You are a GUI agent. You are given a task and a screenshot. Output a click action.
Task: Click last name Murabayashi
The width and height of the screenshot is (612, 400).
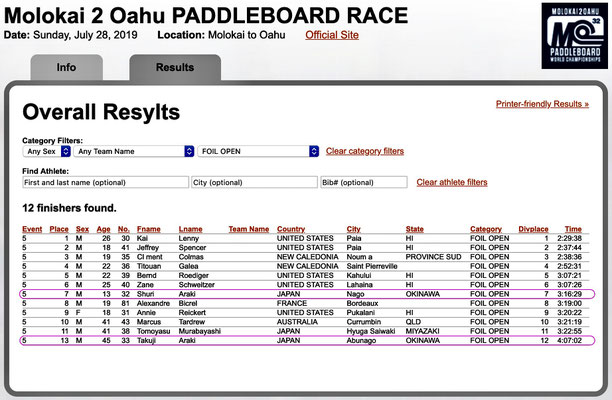[199, 331]
